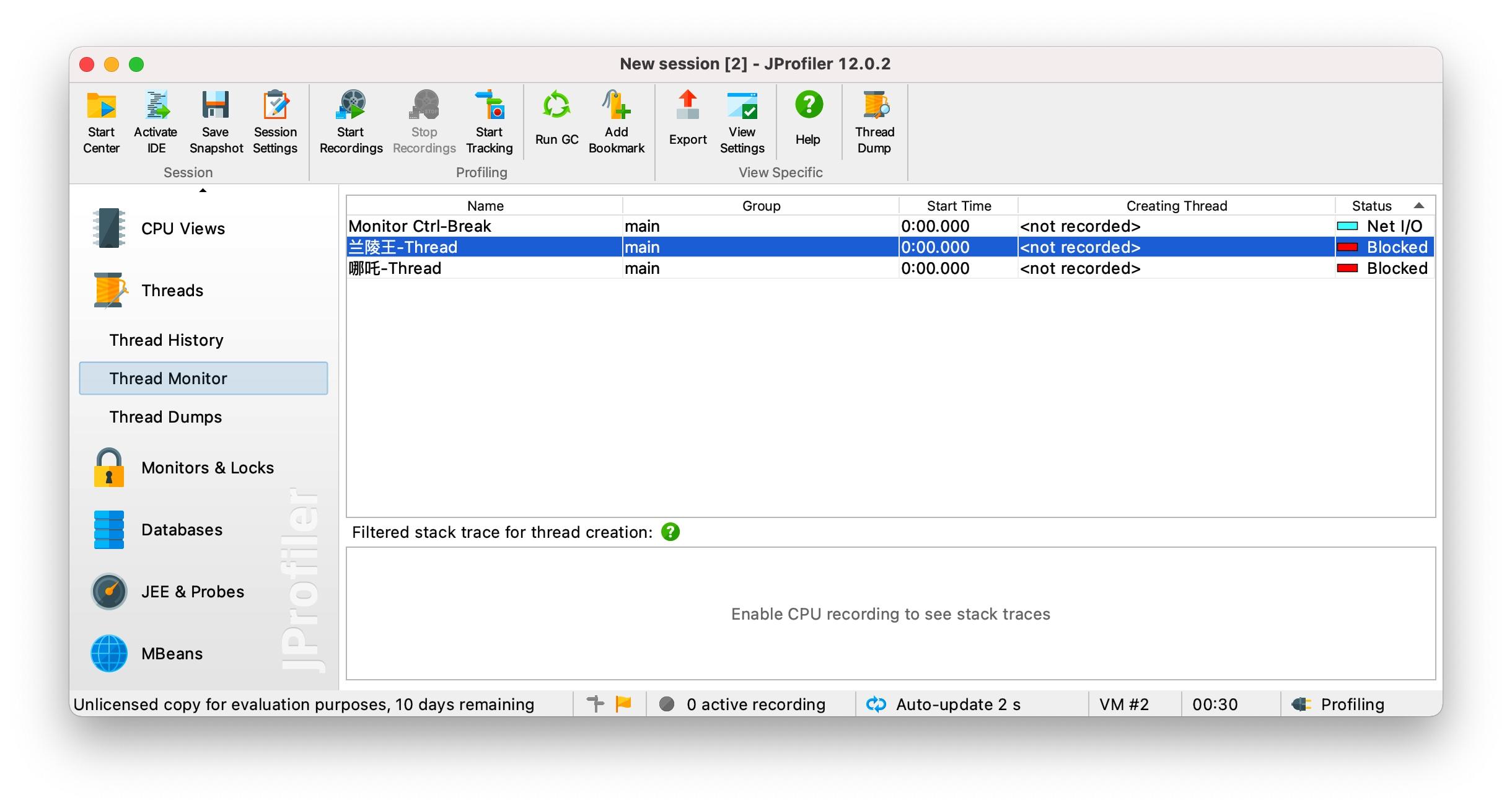Open the Monitors & Locks section
This screenshot has height=808, width=1512.
[x=183, y=467]
